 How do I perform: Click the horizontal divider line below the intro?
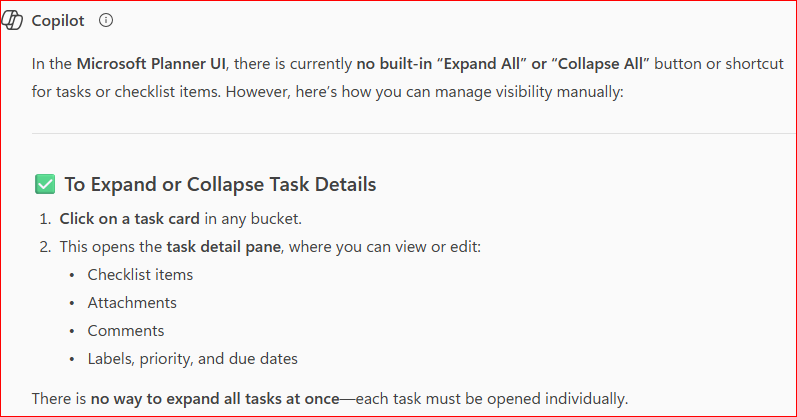point(414,134)
